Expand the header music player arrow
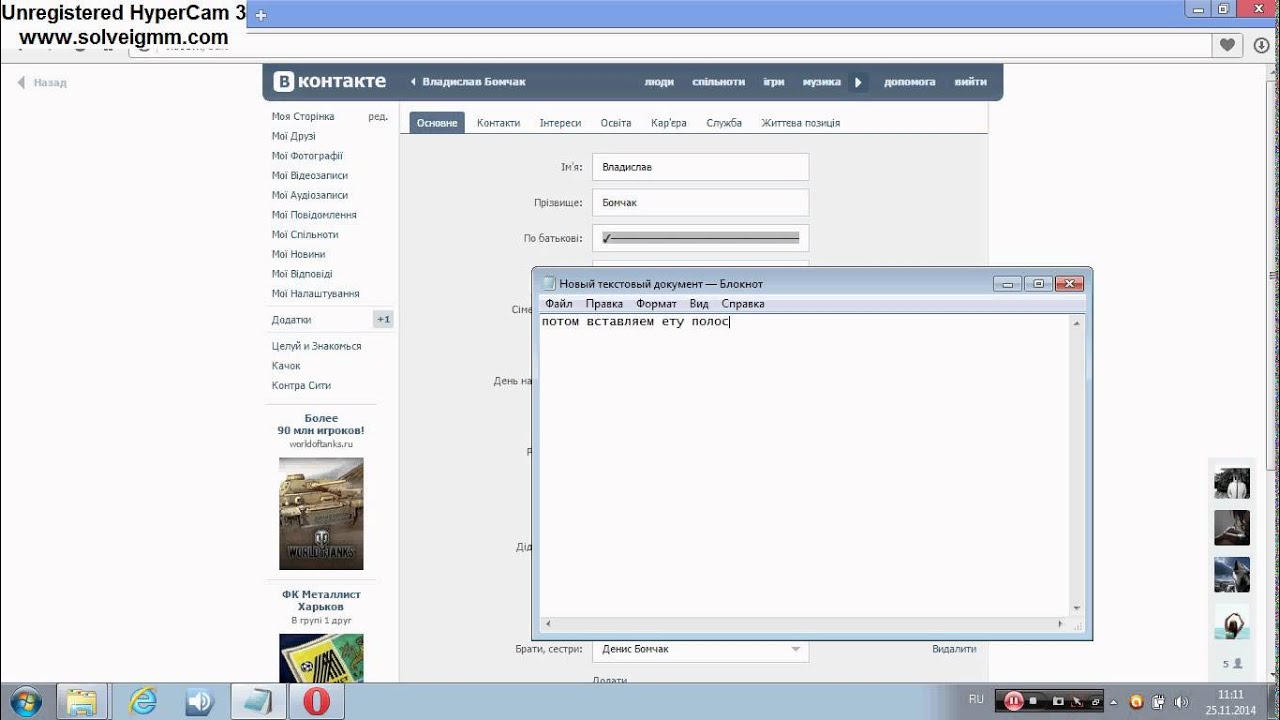1280x720 pixels. (858, 82)
